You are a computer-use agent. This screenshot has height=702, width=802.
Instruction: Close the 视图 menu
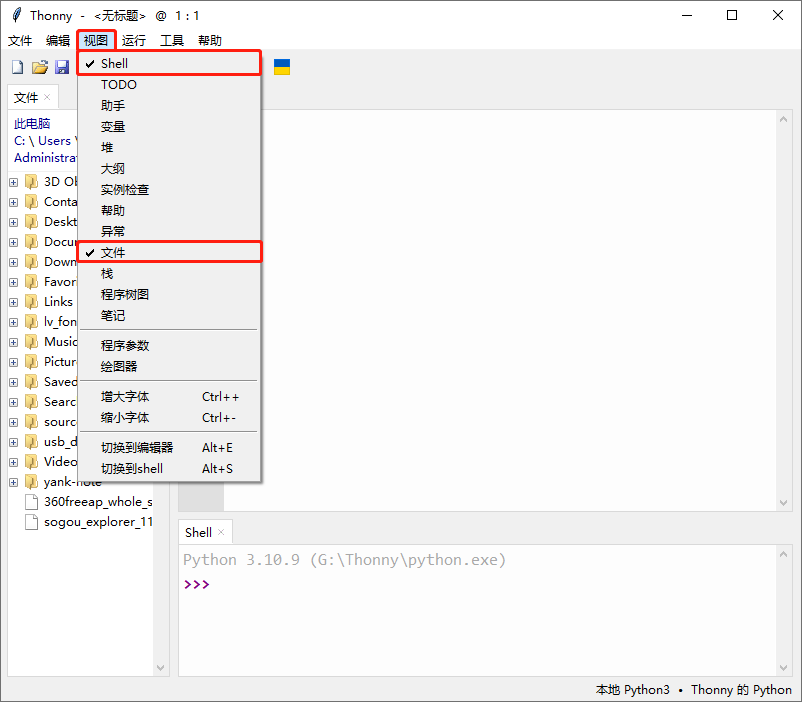coord(96,40)
